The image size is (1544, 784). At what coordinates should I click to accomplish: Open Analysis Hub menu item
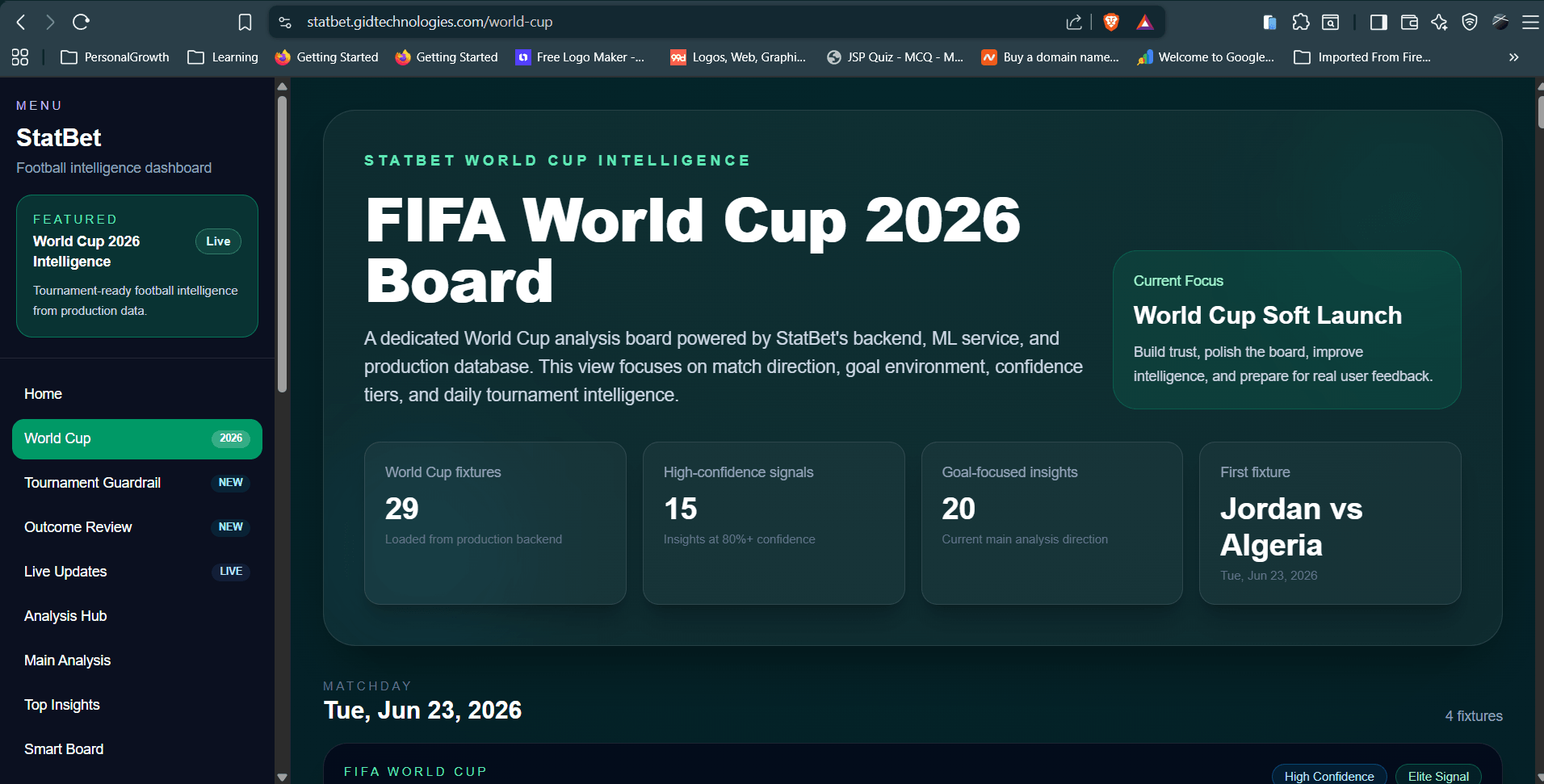click(137, 616)
